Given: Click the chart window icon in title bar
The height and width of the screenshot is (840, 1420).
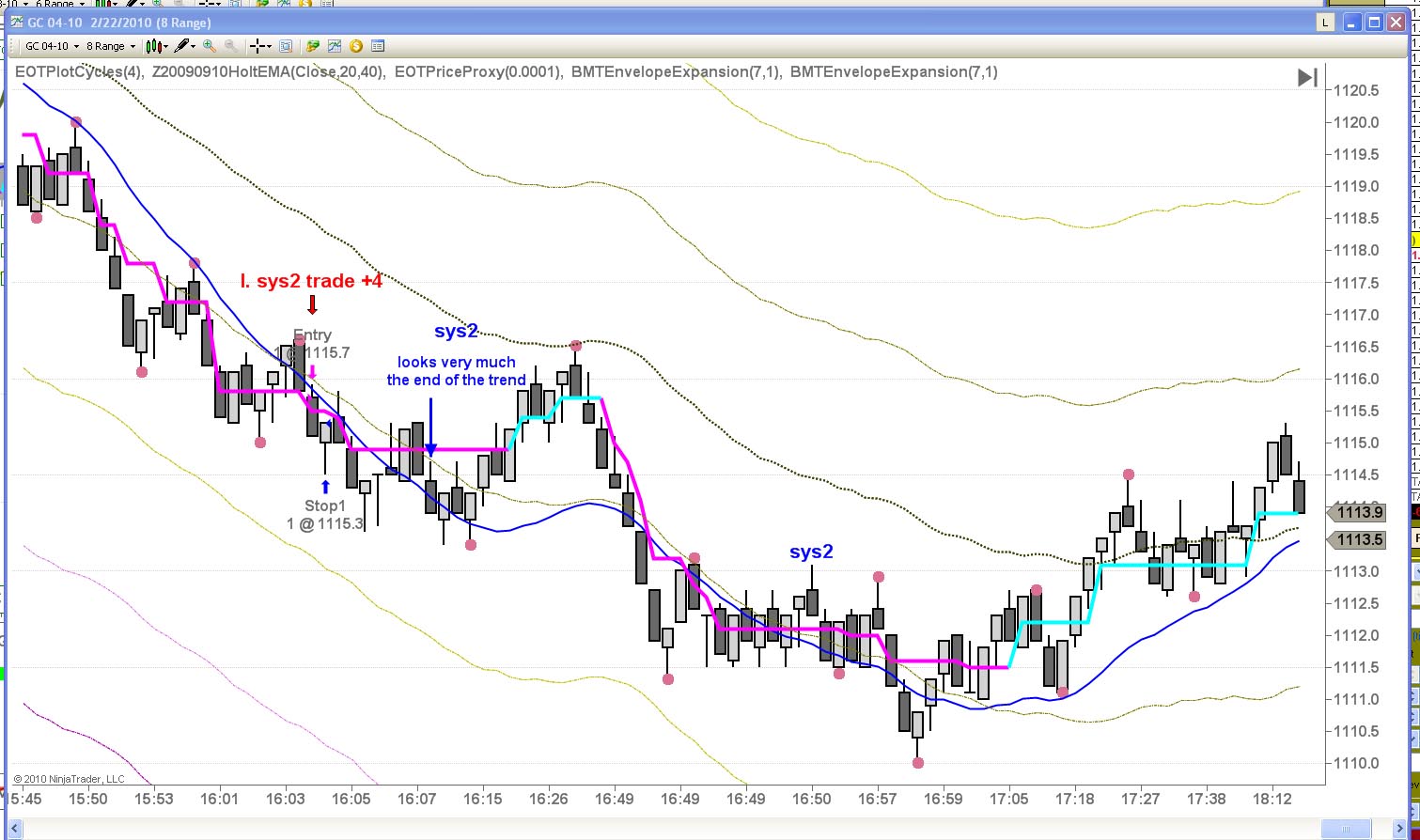Looking at the screenshot, I should [16, 23].
